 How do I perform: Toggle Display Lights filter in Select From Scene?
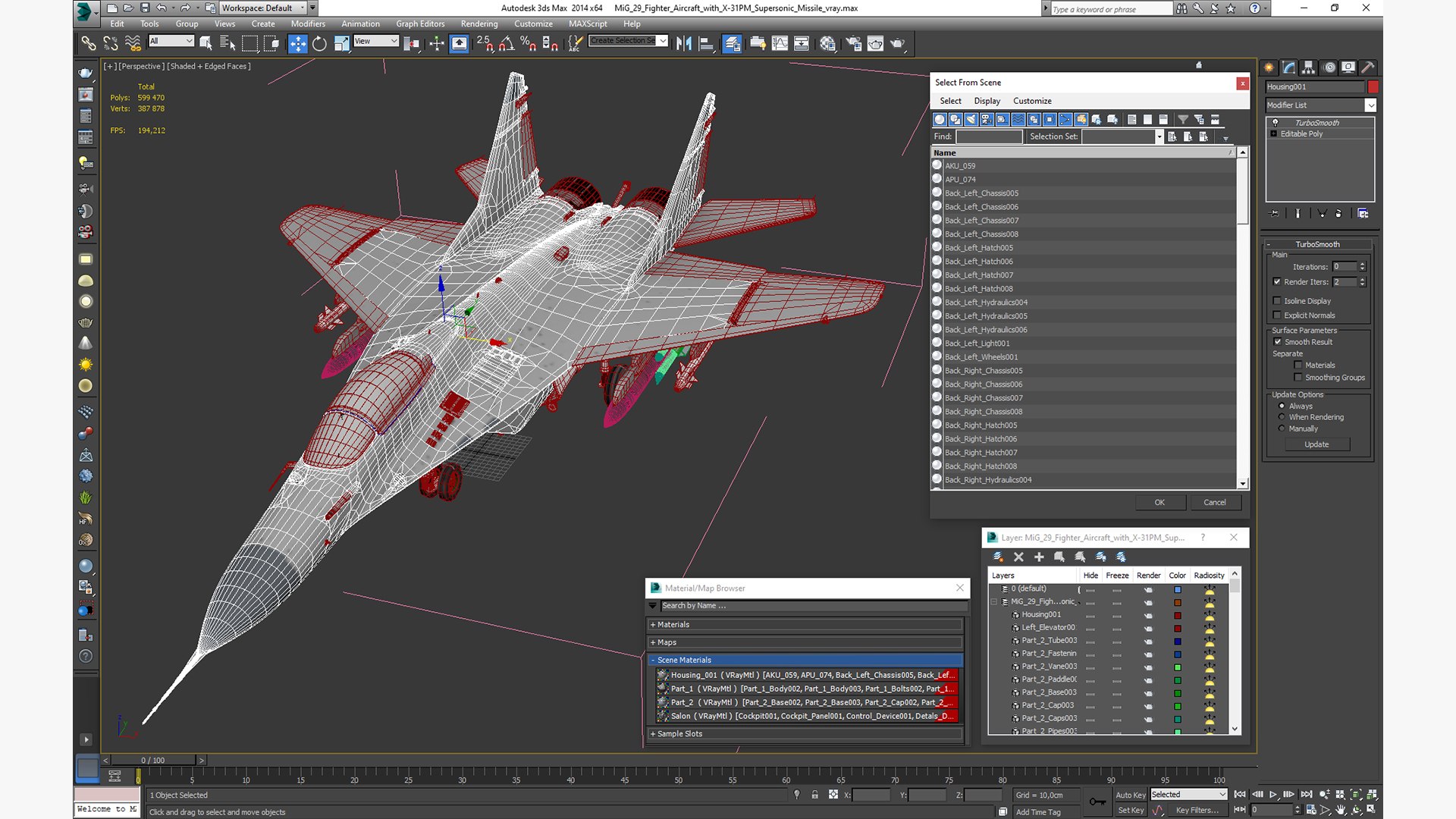tap(971, 119)
